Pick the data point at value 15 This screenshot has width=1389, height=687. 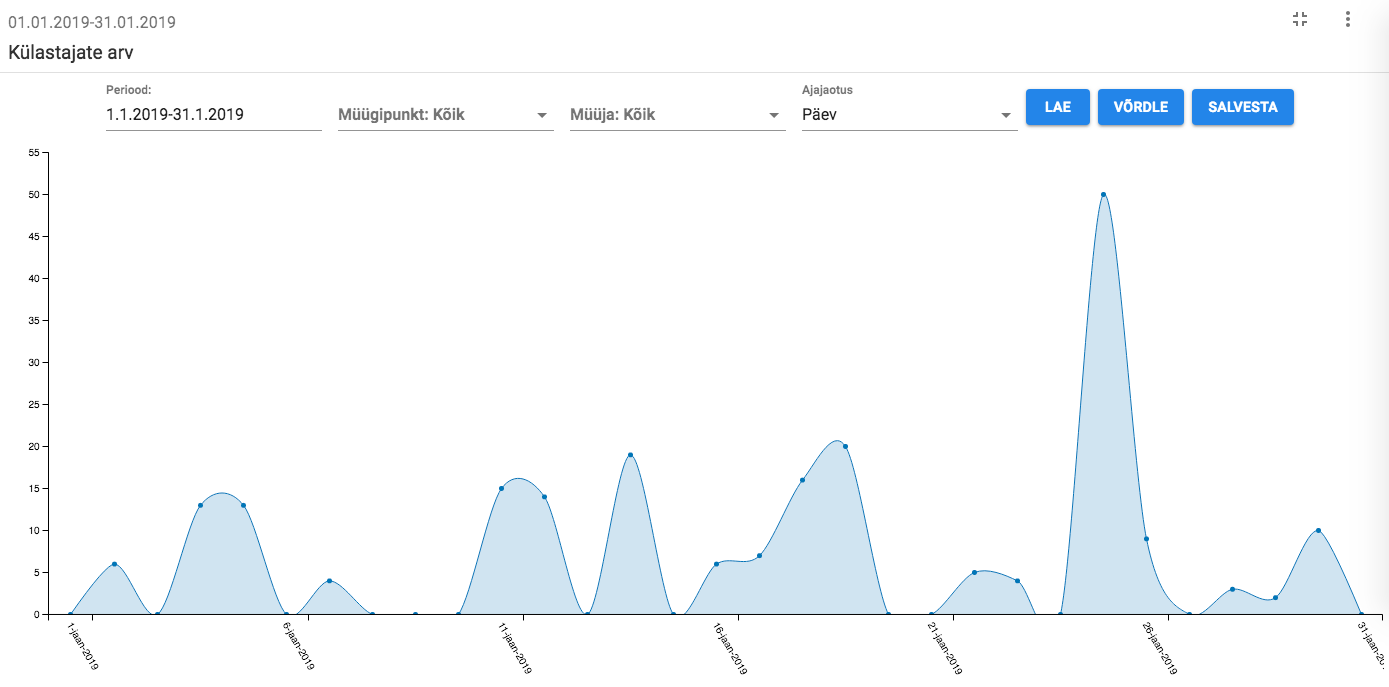pos(501,489)
